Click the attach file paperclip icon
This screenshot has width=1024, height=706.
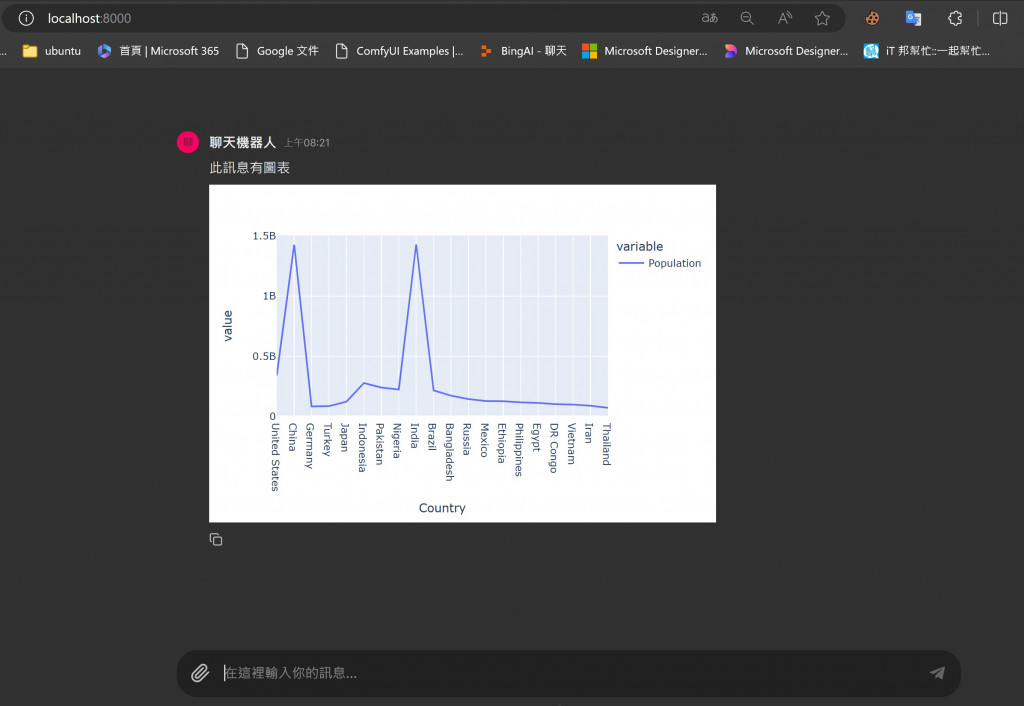coord(200,673)
